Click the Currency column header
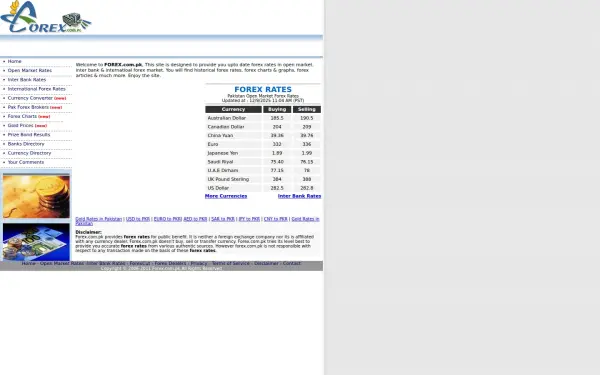 (x=233, y=109)
